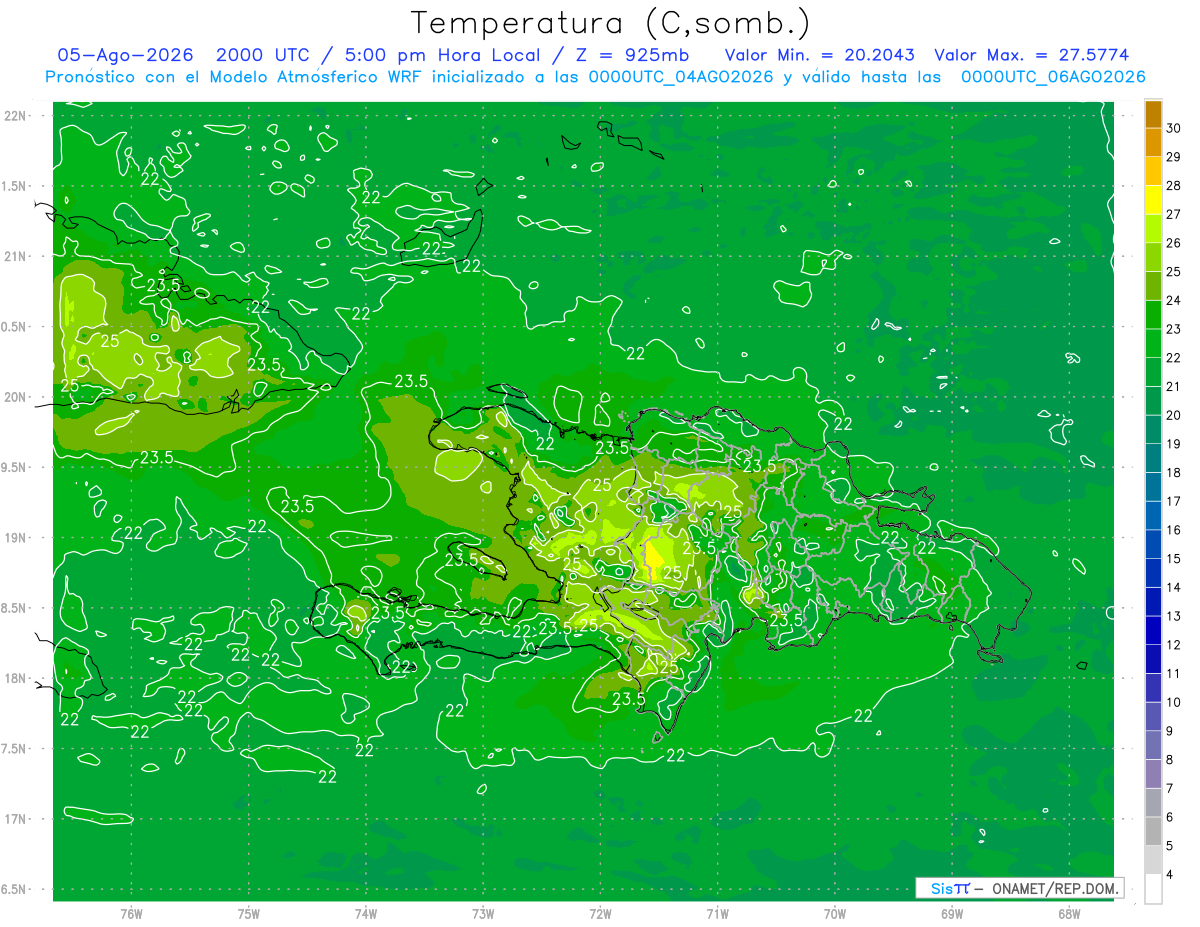The height and width of the screenshot is (927, 1200).
Task: Click the color bar segment between 22 and 23
Action: (1153, 344)
